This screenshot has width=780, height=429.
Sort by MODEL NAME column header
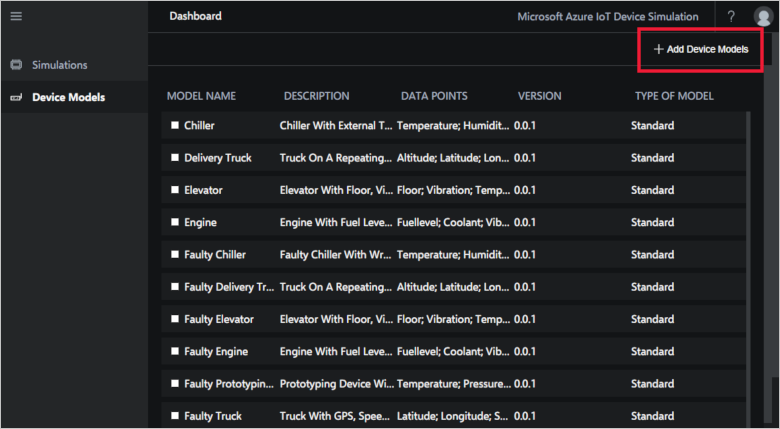pos(201,96)
